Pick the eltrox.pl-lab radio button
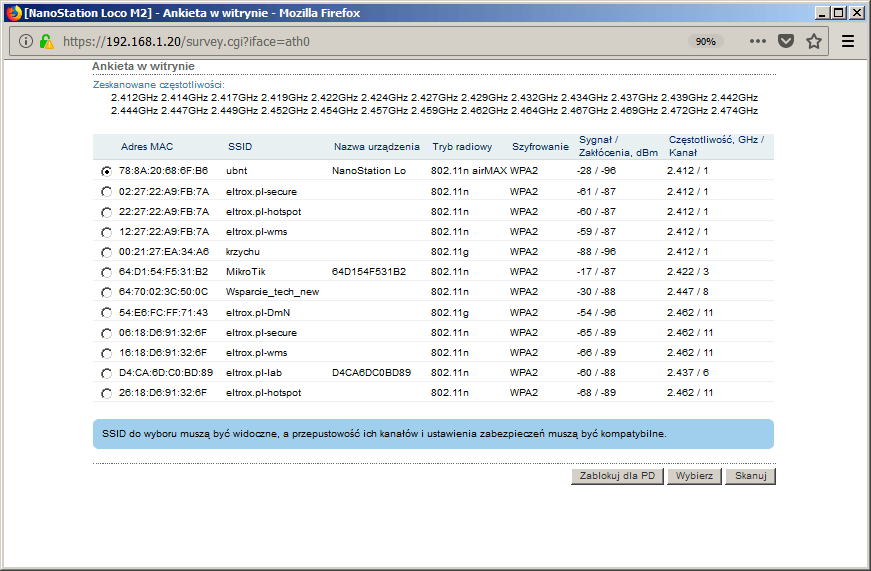Image resolution: width=871 pixels, height=571 pixels. [x=106, y=373]
